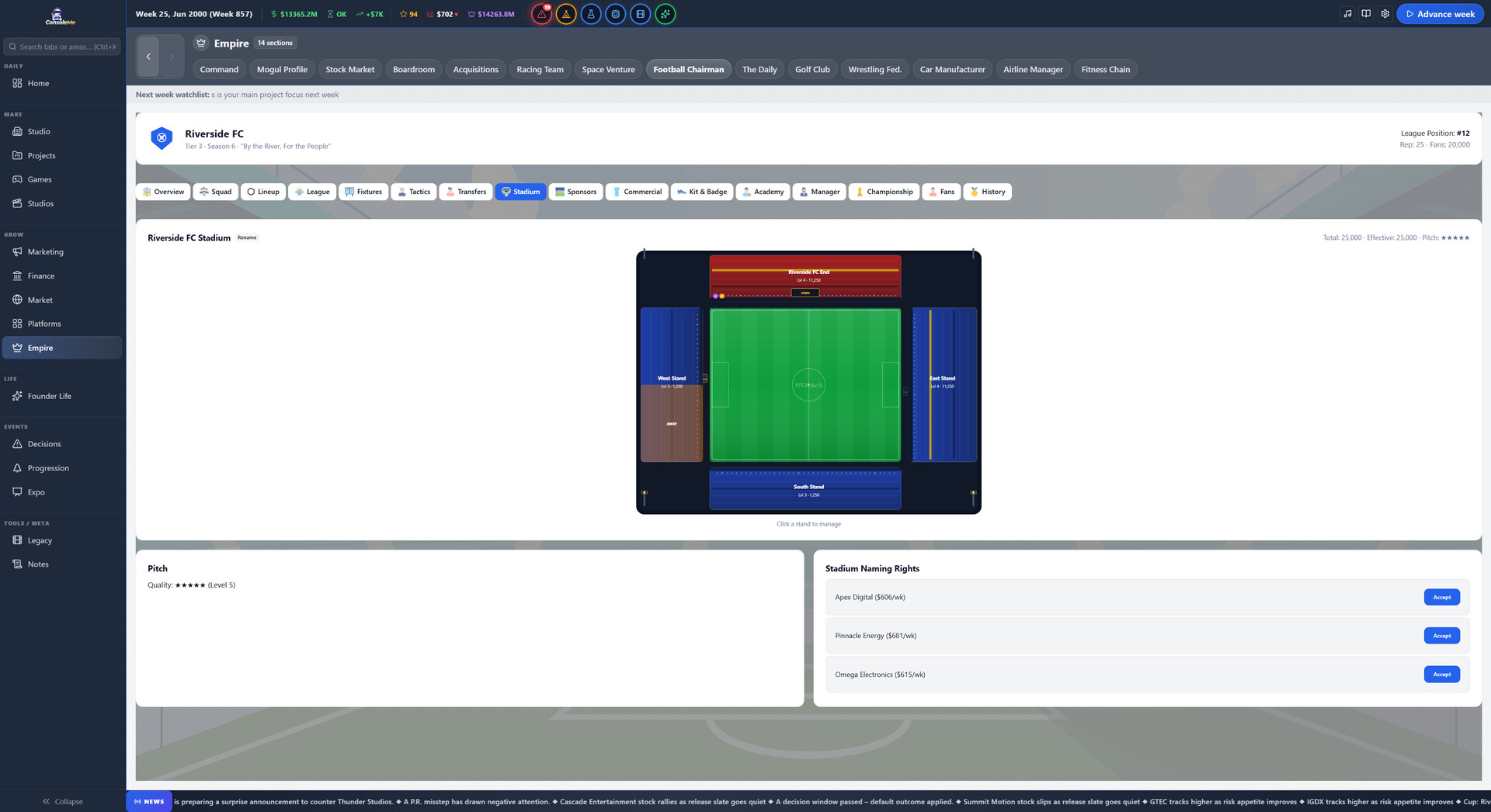Viewport: 1491px width, 812px height.
Task: Go forward with the right chevron button
Action: 172,56
